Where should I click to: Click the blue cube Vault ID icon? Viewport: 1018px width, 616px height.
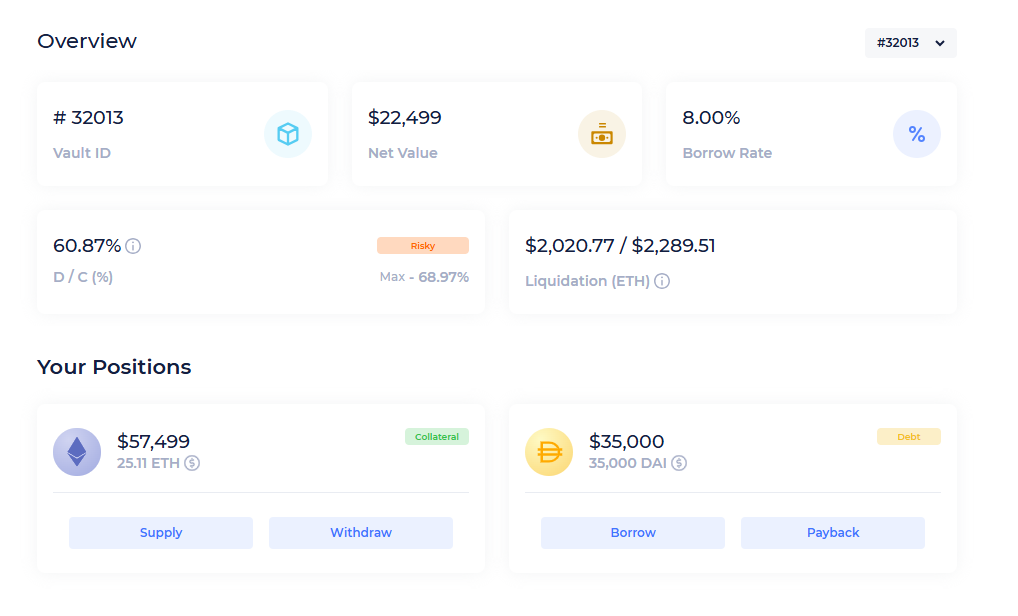coord(288,134)
